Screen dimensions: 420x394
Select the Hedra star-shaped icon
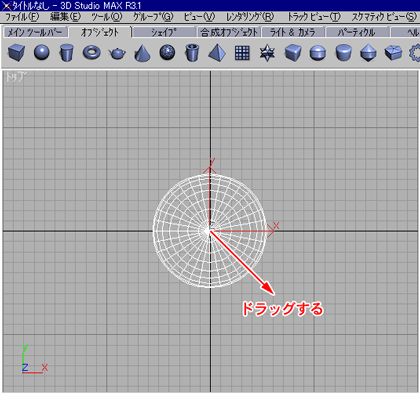267,53
